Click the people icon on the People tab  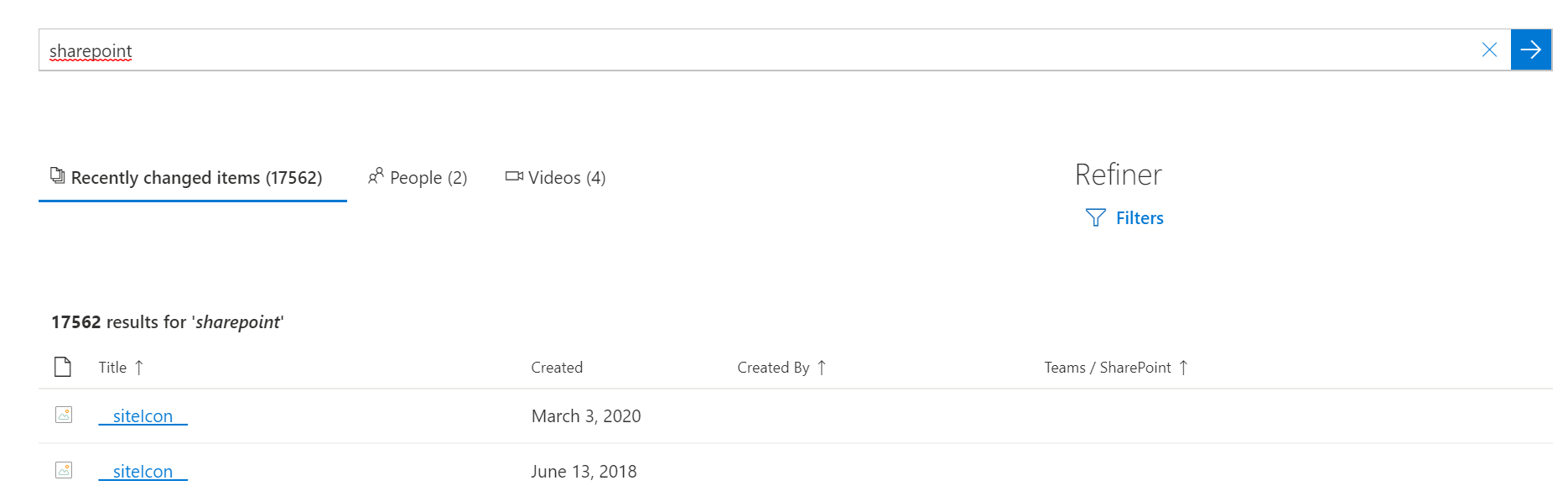coord(375,177)
